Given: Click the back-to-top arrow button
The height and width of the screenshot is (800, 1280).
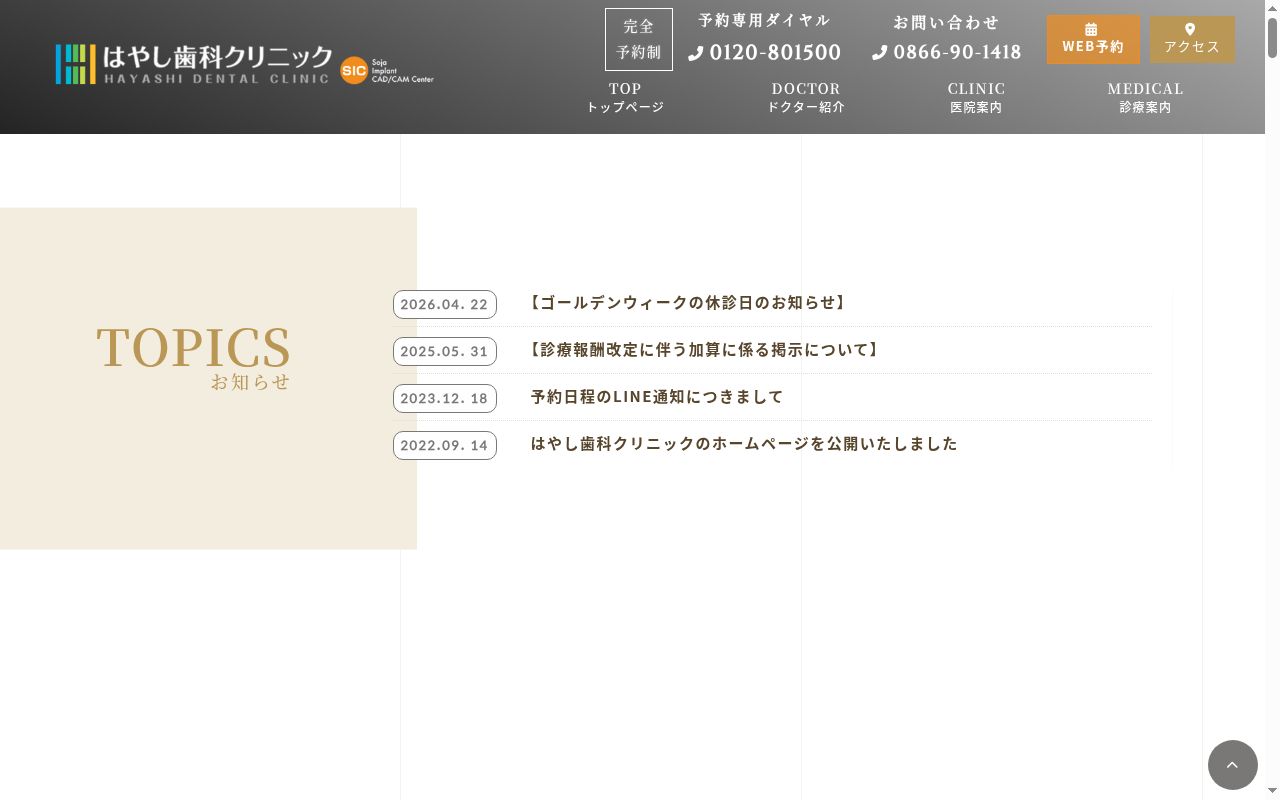Looking at the screenshot, I should [x=1232, y=765].
